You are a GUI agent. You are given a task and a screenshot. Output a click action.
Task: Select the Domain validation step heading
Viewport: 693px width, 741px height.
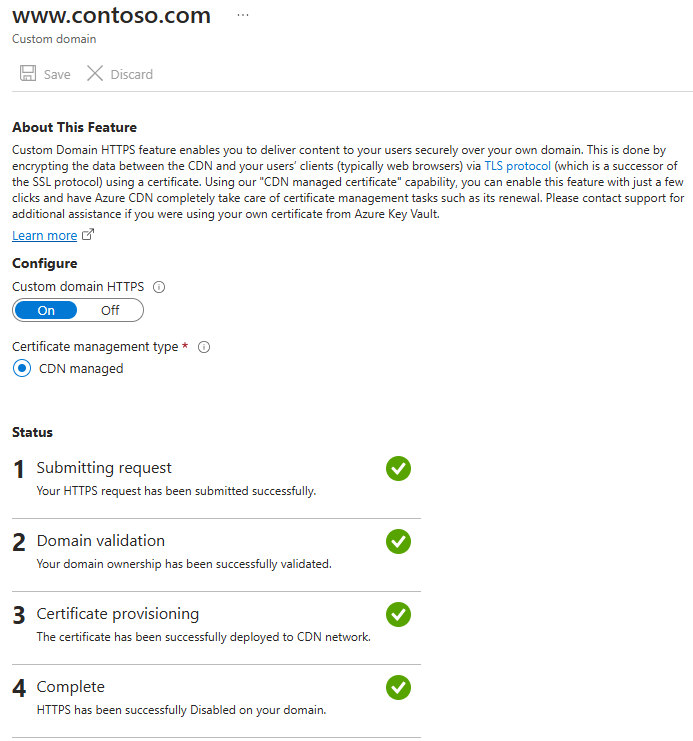[101, 541]
